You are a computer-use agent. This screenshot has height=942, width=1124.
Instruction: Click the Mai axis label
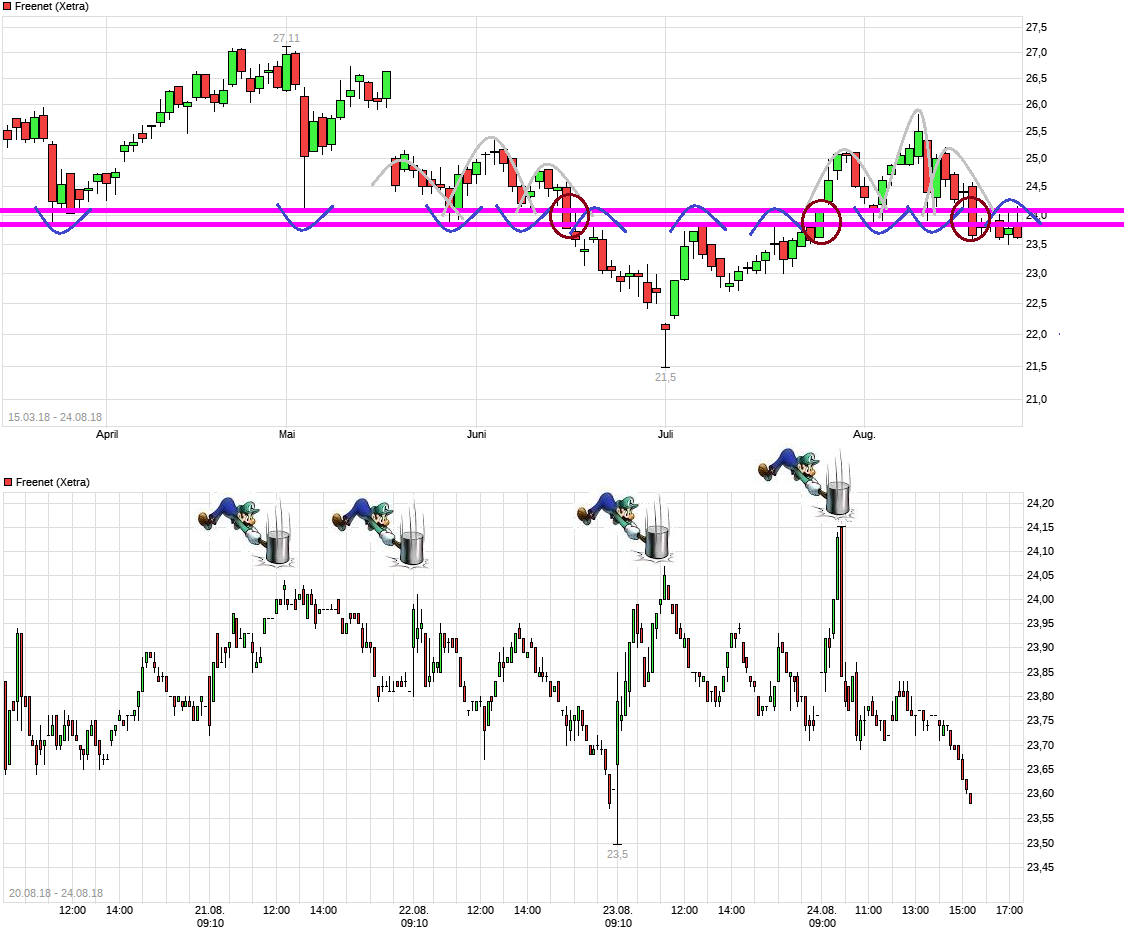[x=287, y=434]
